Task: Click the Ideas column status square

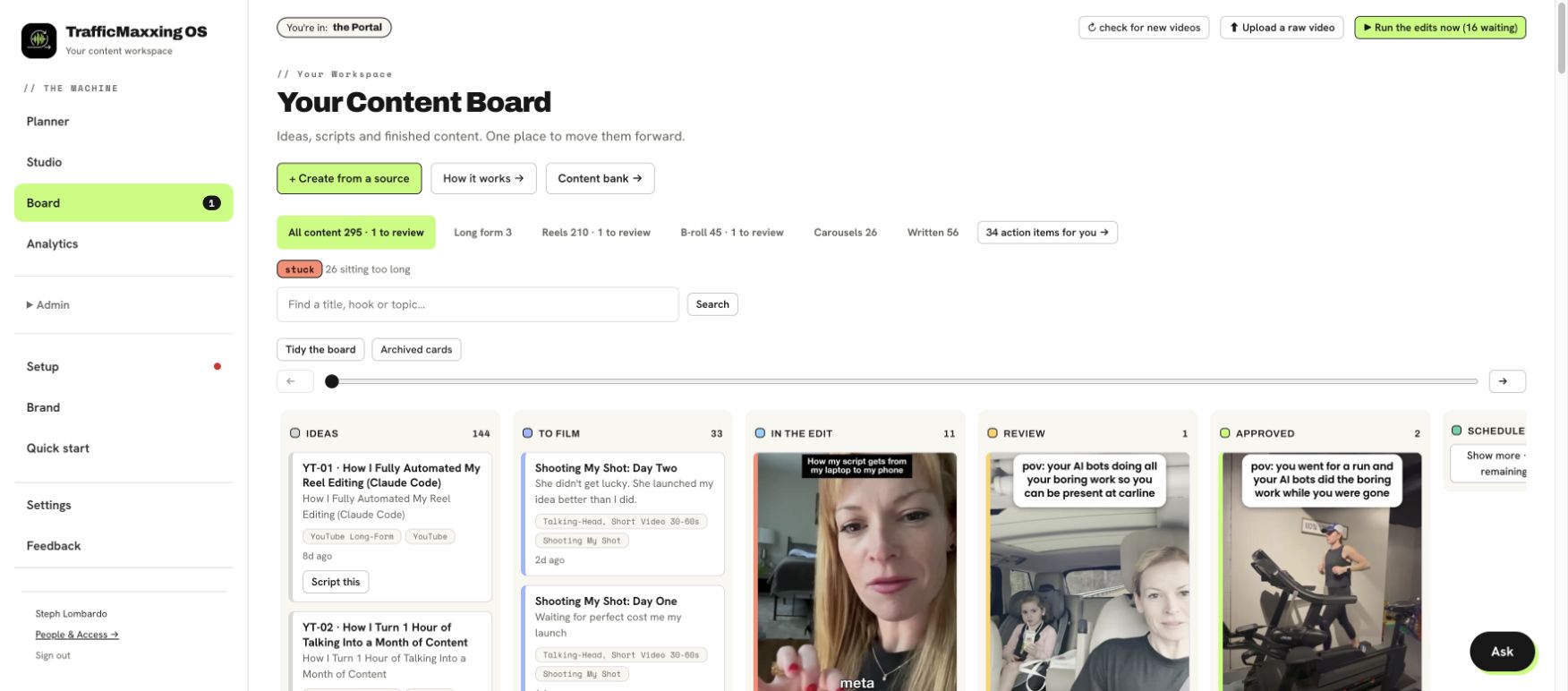Action: point(295,433)
